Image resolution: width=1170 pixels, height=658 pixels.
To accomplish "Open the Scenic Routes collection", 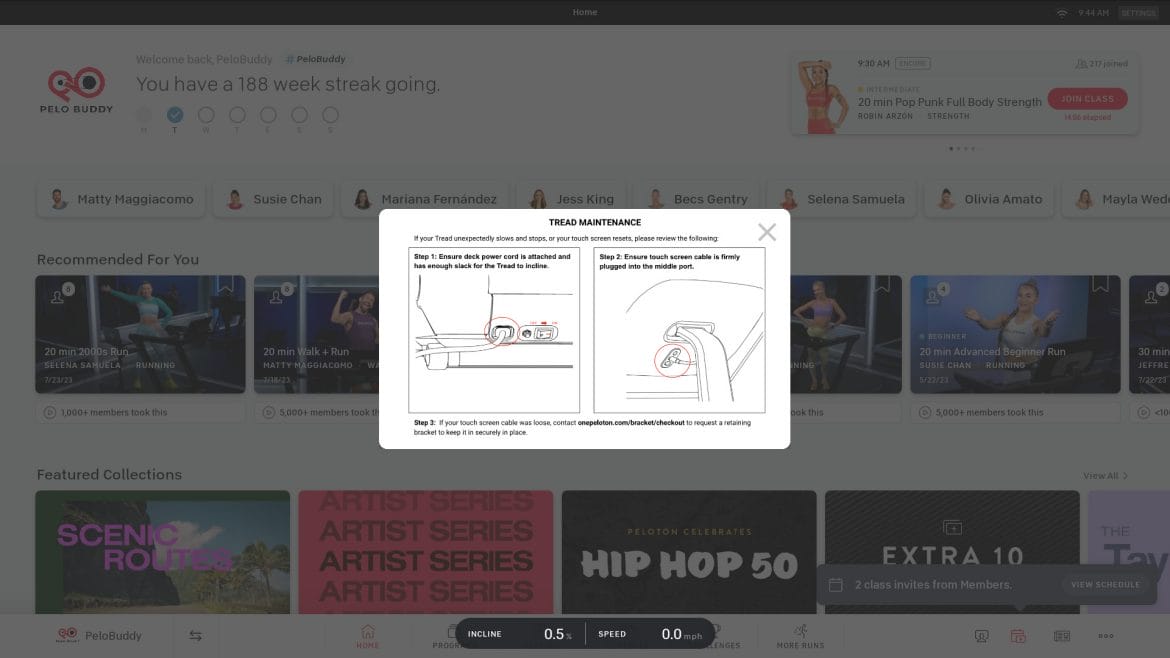I will pos(163,552).
